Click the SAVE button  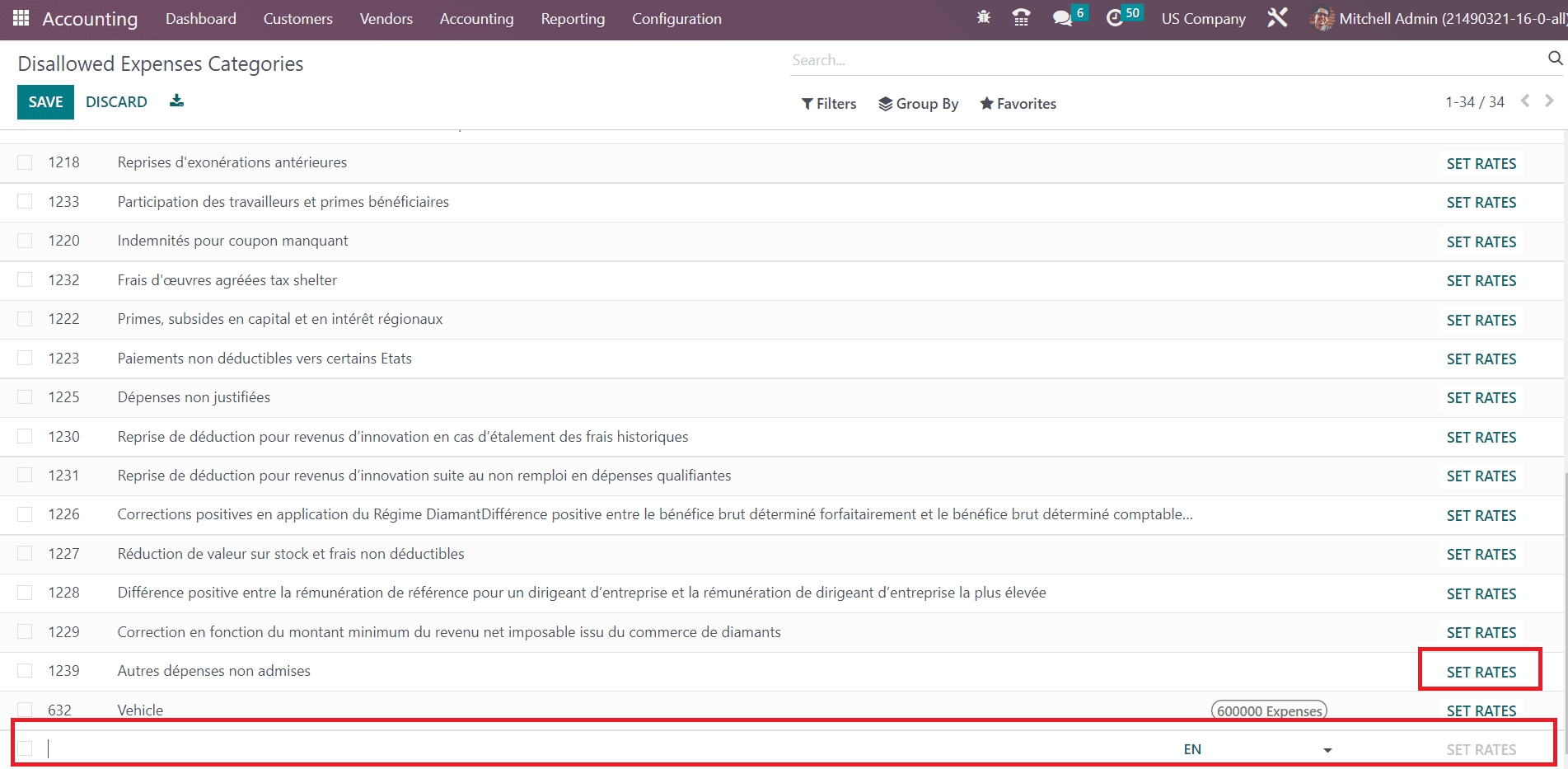(45, 102)
